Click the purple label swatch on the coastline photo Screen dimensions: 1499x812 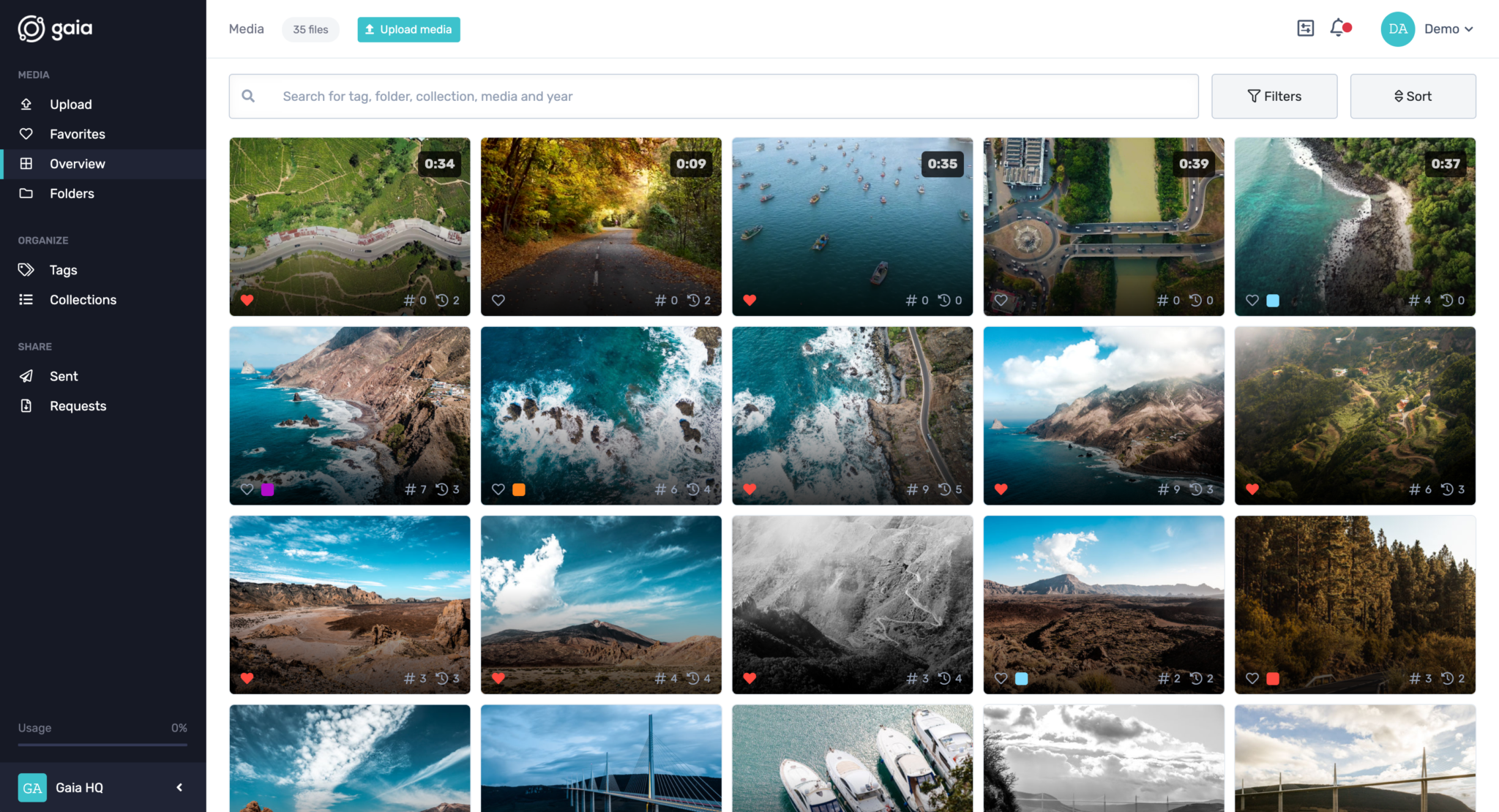(x=267, y=489)
